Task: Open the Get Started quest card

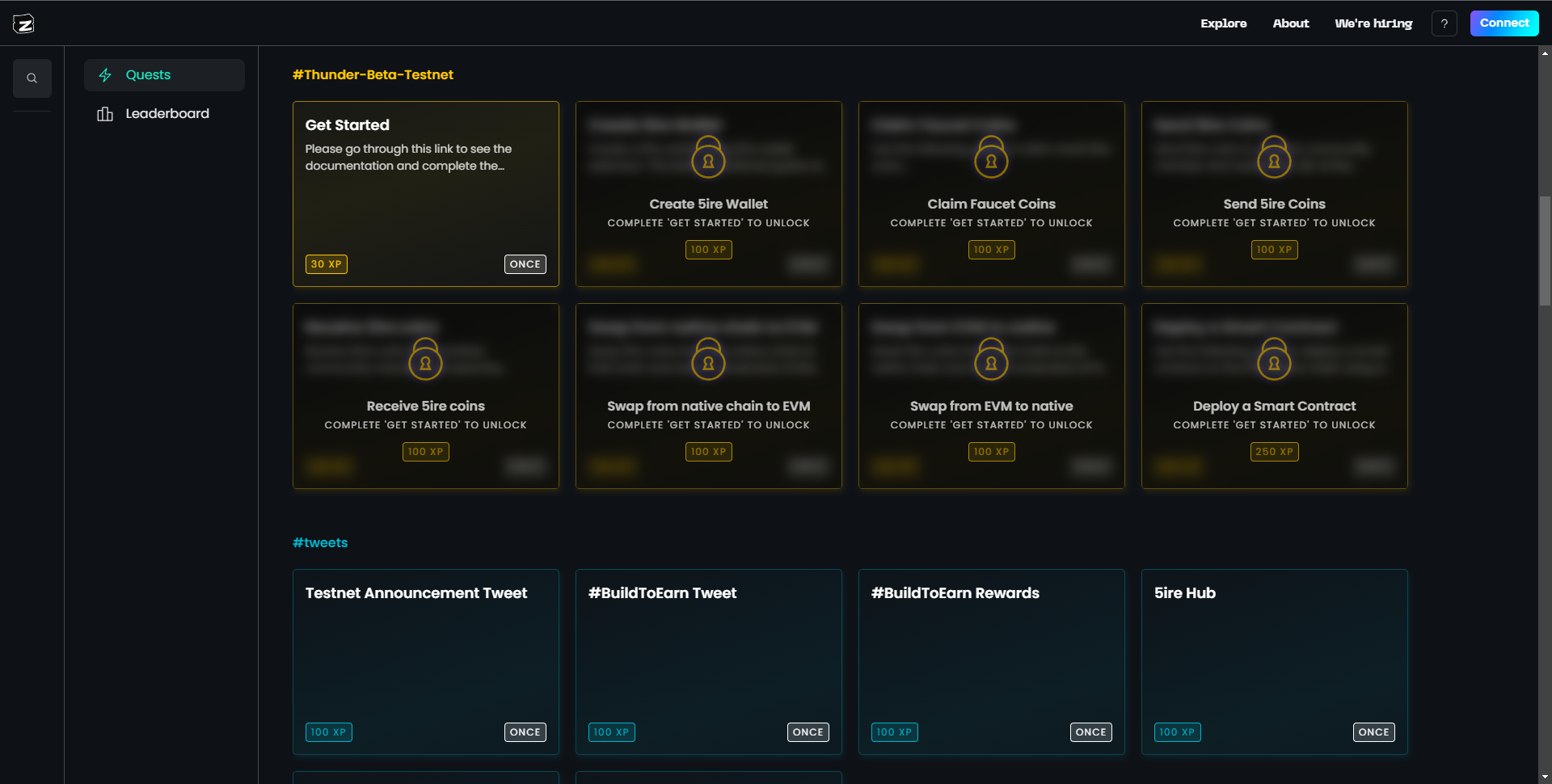Action: [x=425, y=194]
